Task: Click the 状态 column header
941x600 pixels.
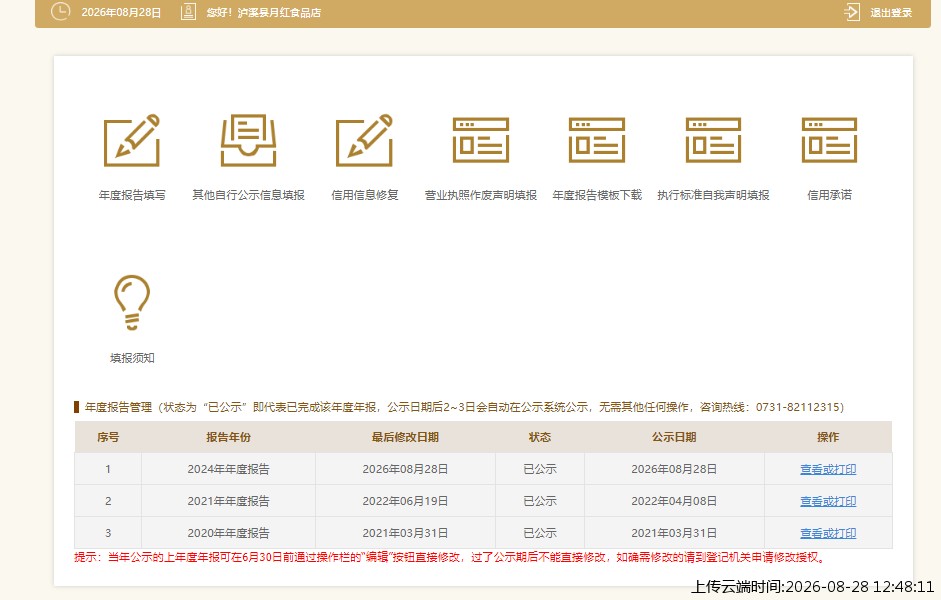Action: click(540, 437)
